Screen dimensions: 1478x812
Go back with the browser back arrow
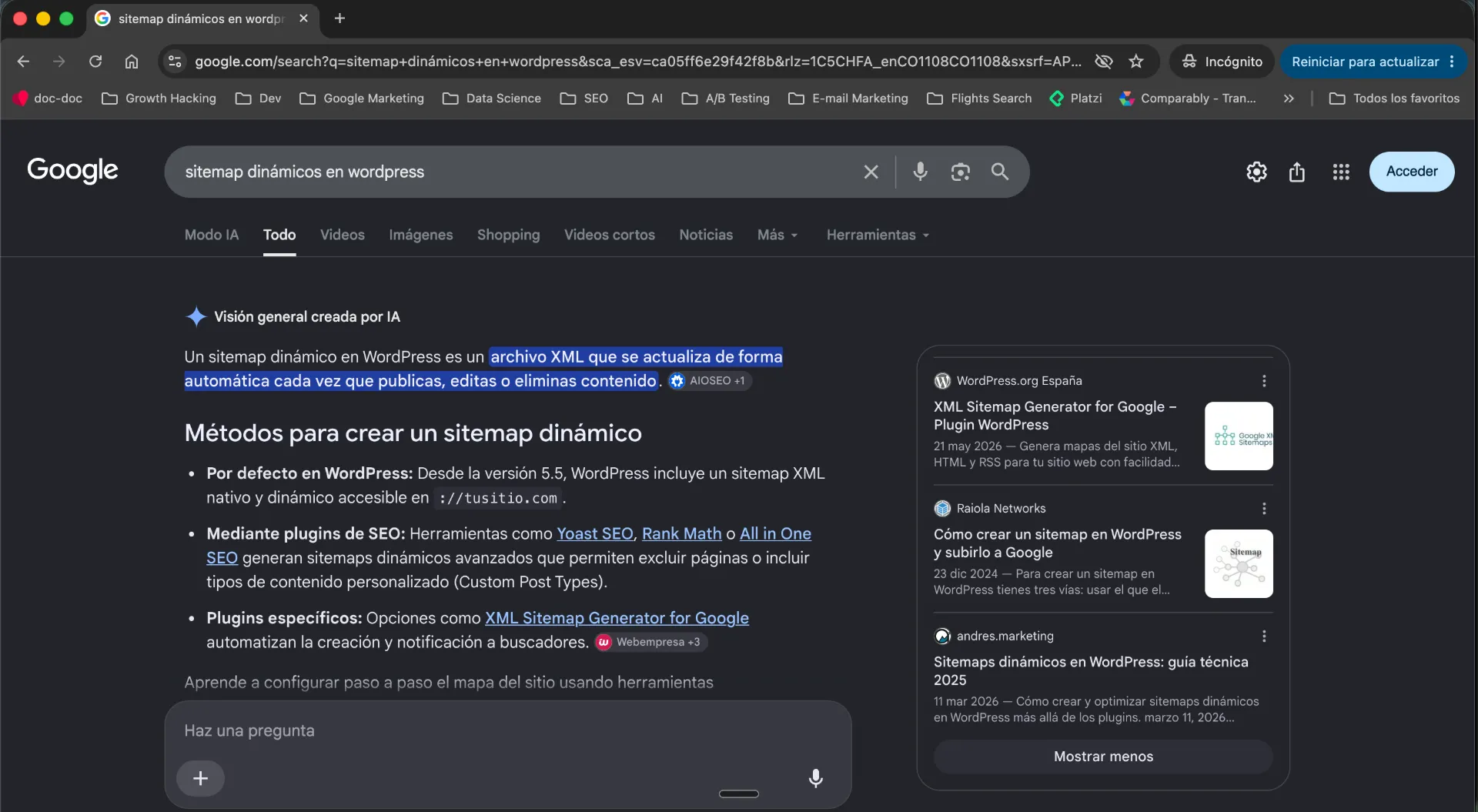(x=23, y=62)
